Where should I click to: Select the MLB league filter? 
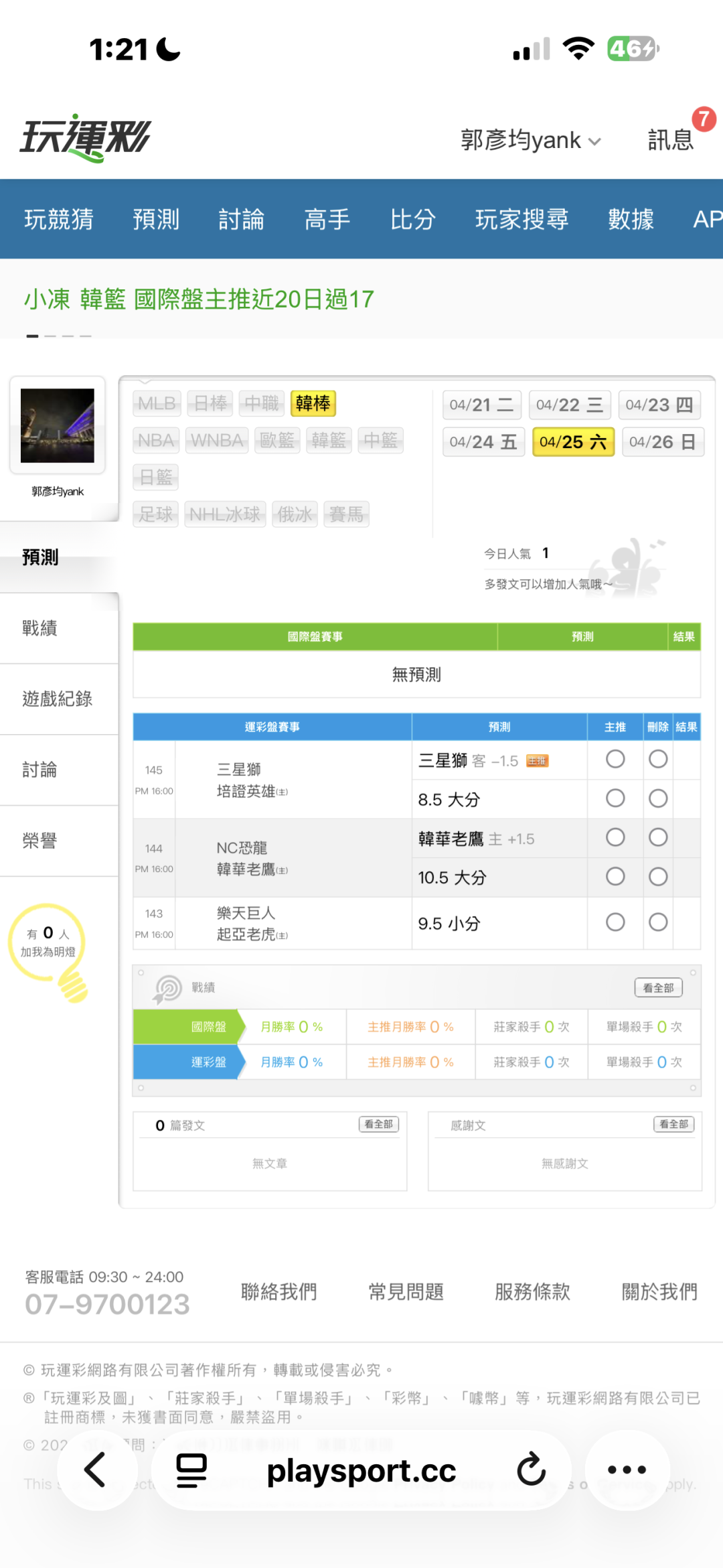[x=157, y=403]
